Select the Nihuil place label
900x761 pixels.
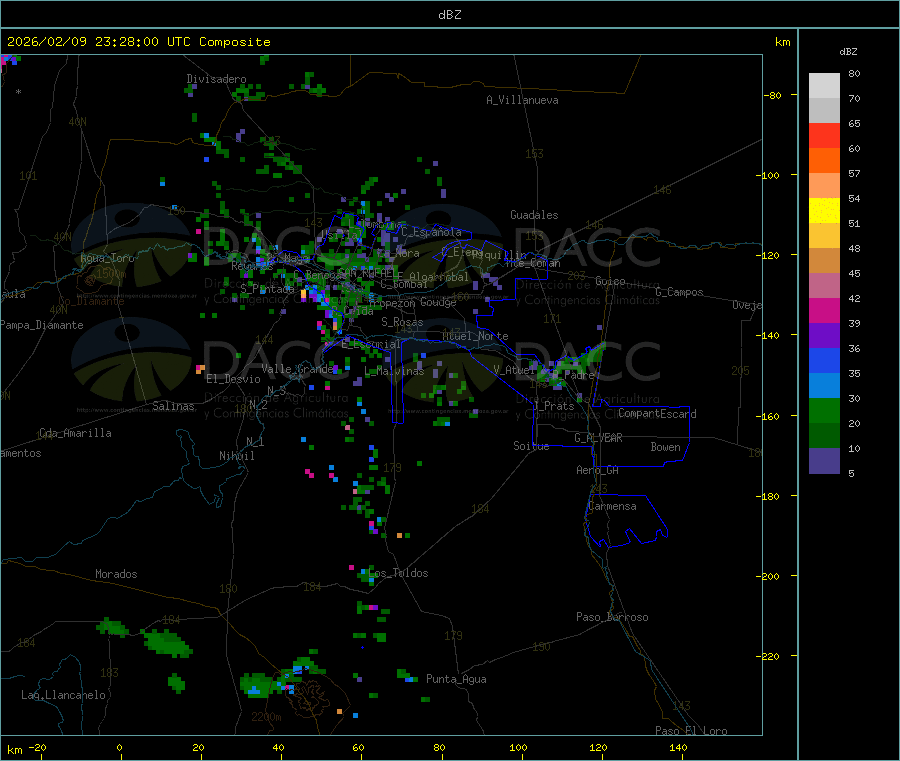pyautogui.click(x=236, y=456)
